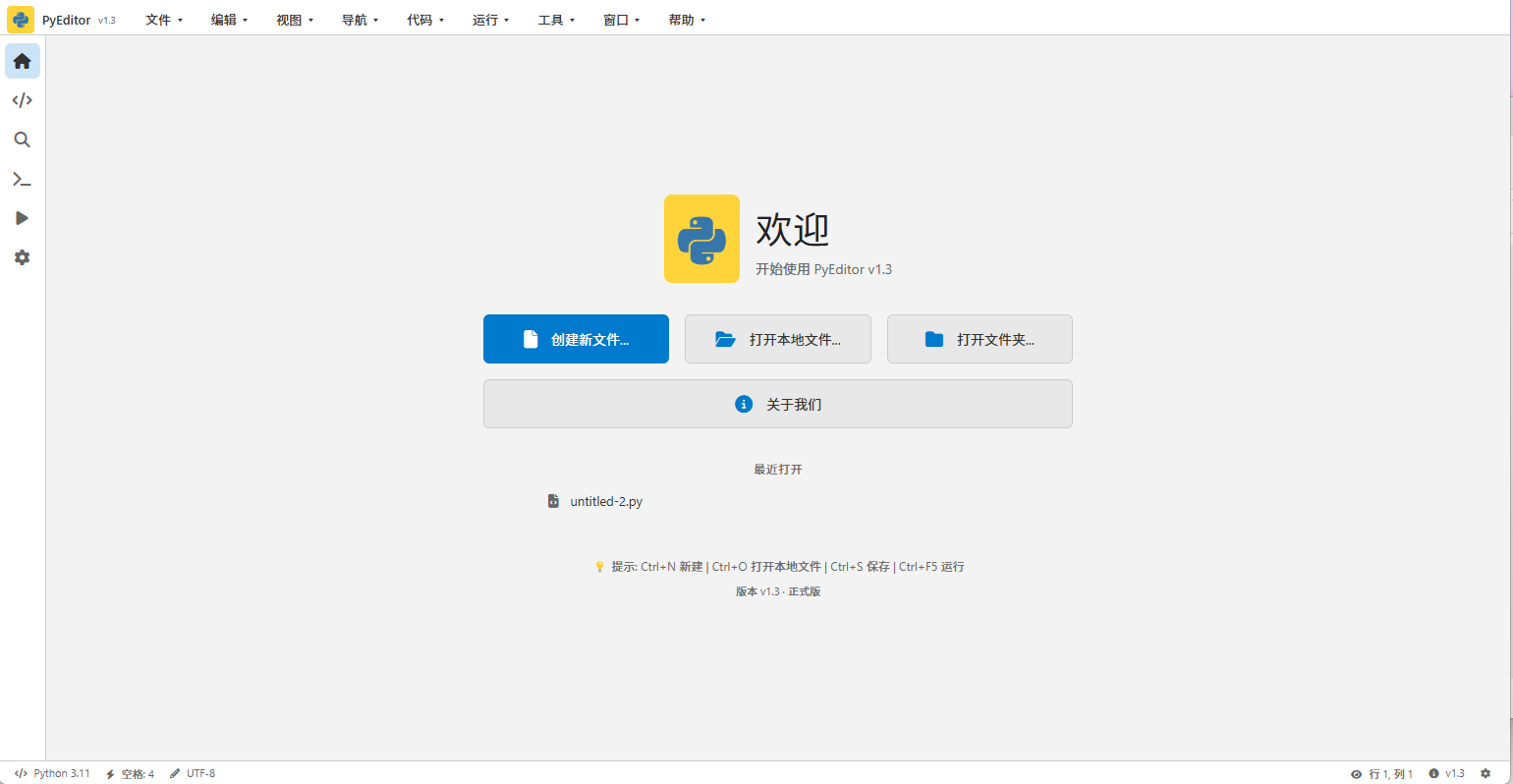Expand the 工具 dropdown menu

556,20
